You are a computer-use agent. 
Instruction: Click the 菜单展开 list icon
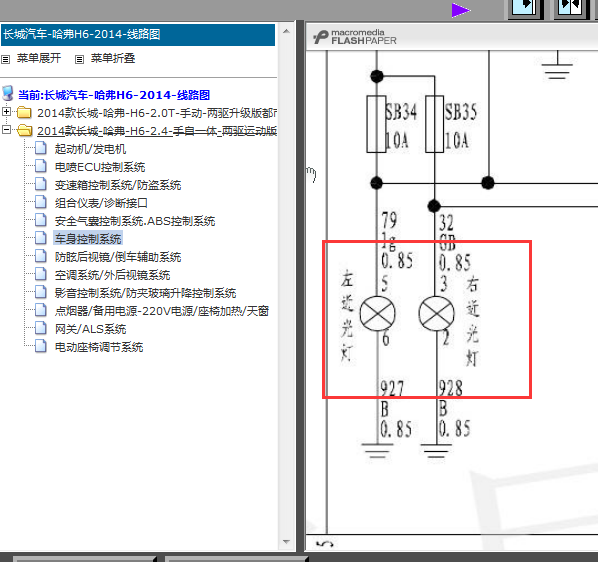click(5, 59)
